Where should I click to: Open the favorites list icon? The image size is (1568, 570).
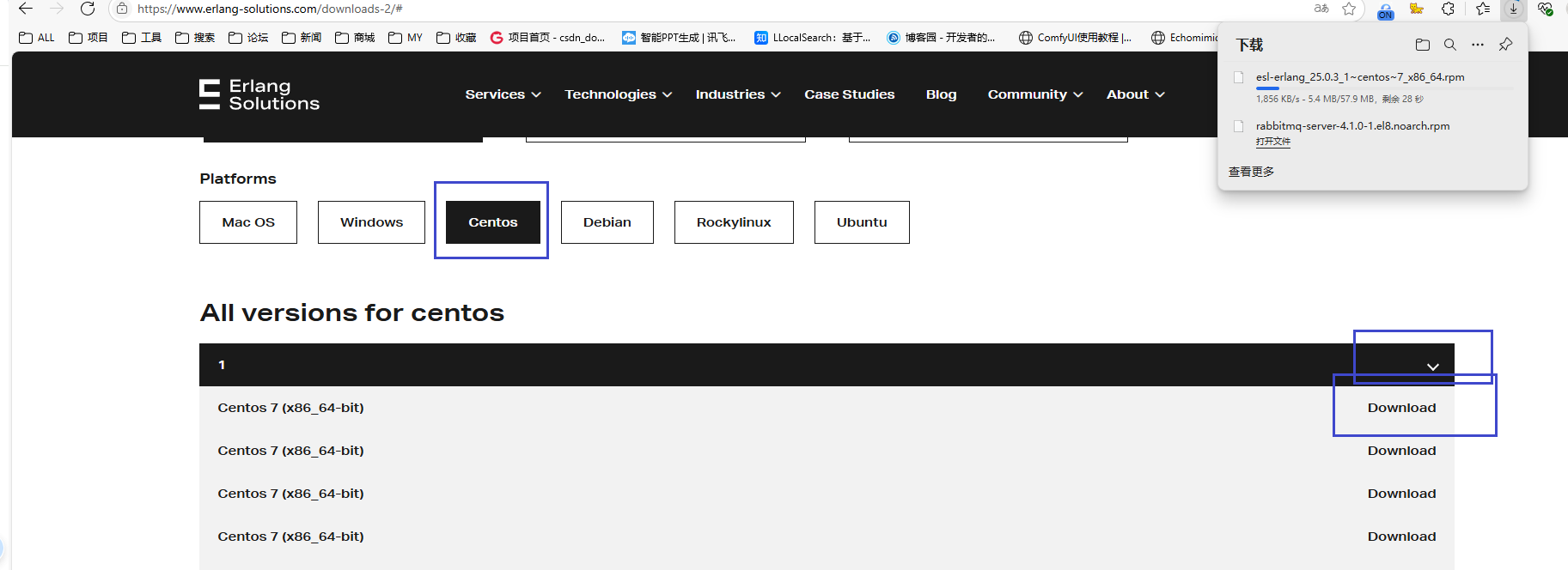point(1483,9)
